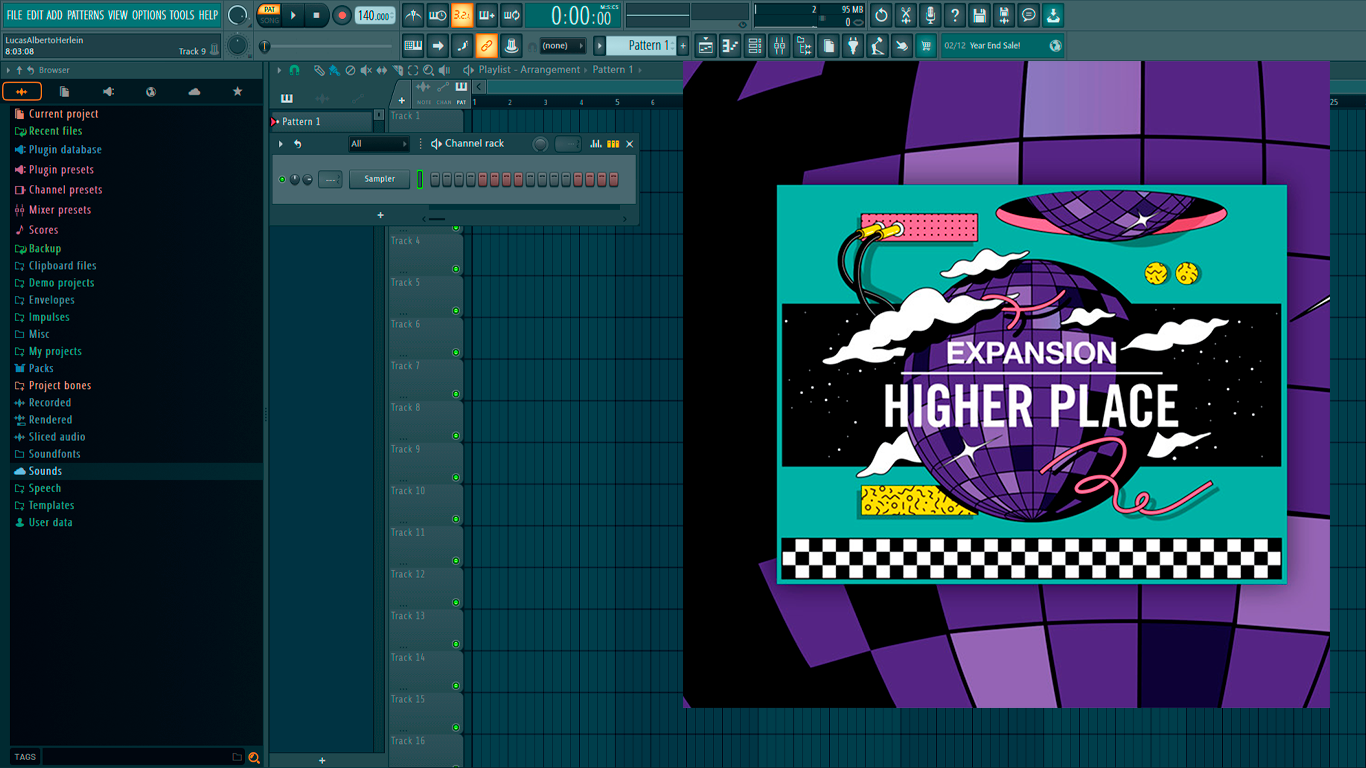Select the Sounds cloud folder
This screenshot has height=768, width=1366.
coord(45,471)
